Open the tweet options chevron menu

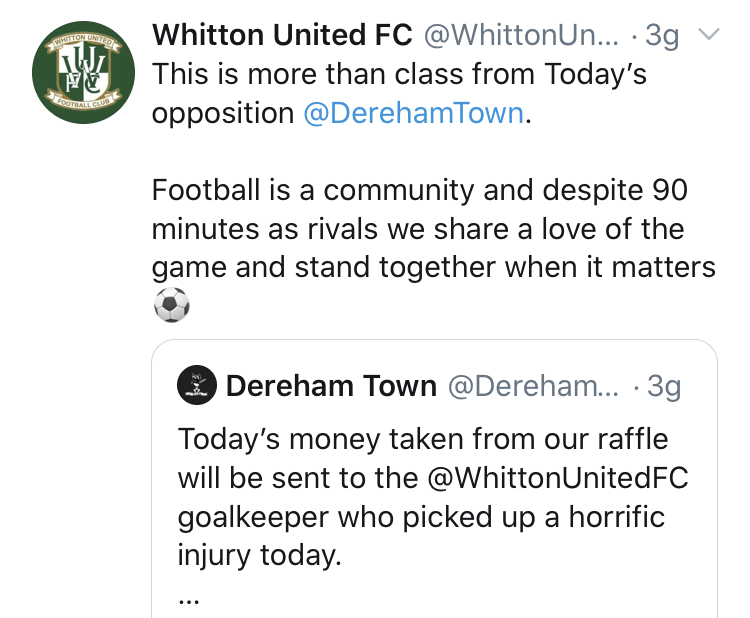[707, 36]
